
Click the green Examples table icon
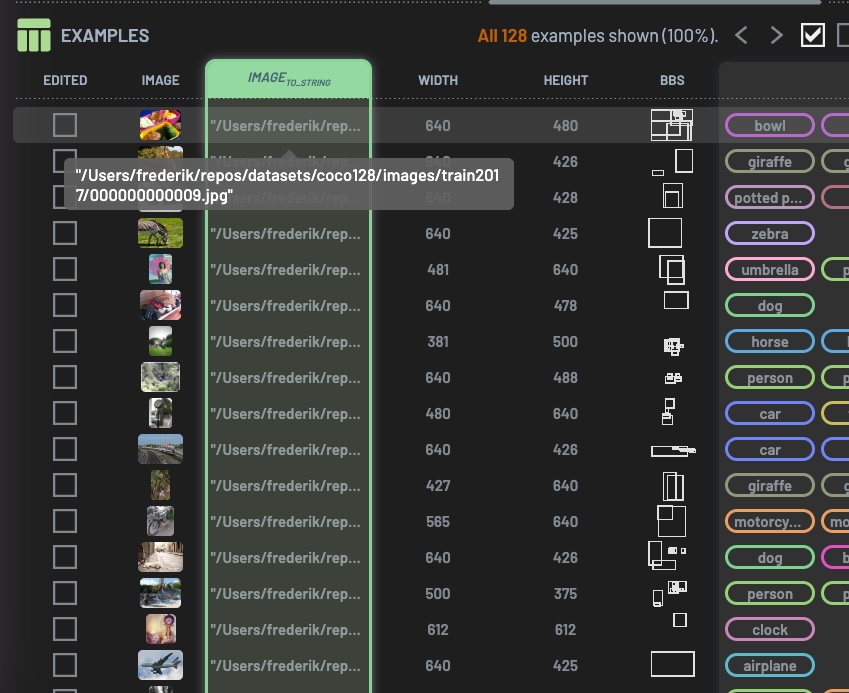coord(33,35)
